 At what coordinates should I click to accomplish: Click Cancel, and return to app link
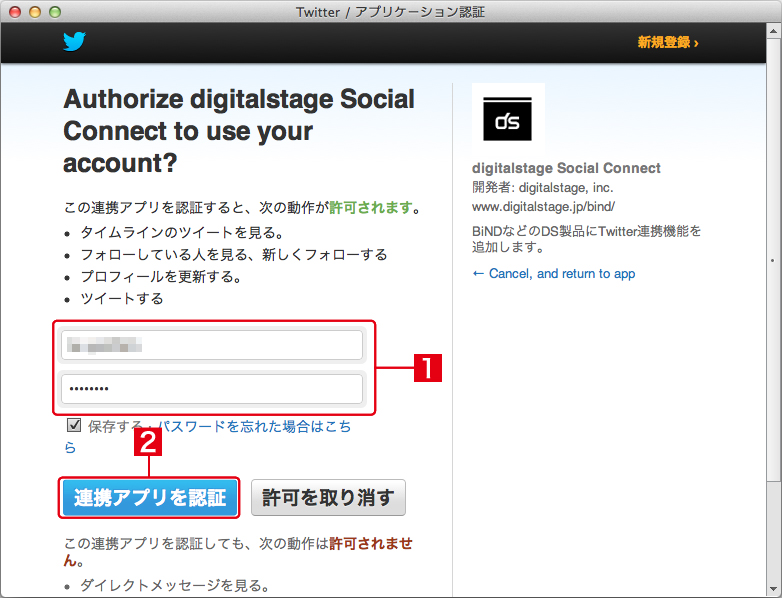554,273
